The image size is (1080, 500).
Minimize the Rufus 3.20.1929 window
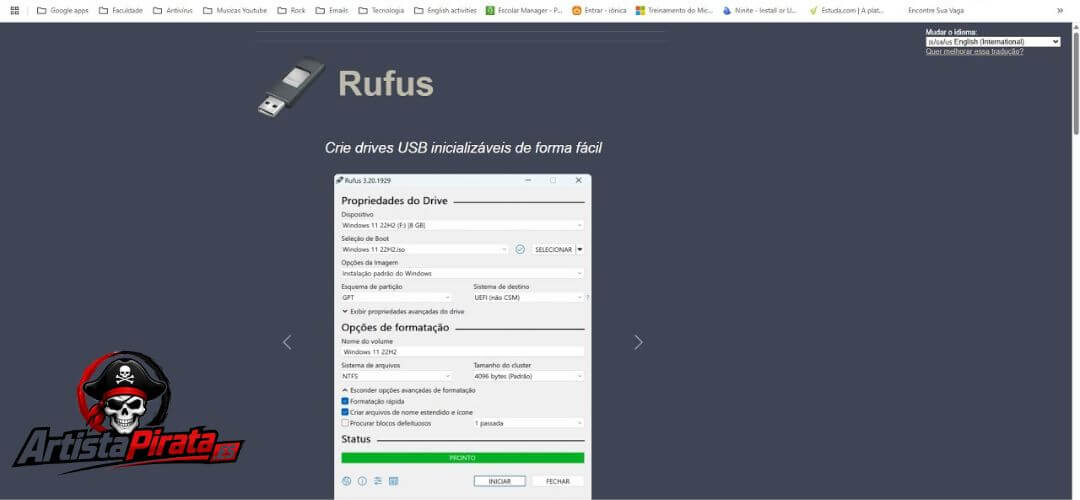coord(528,180)
